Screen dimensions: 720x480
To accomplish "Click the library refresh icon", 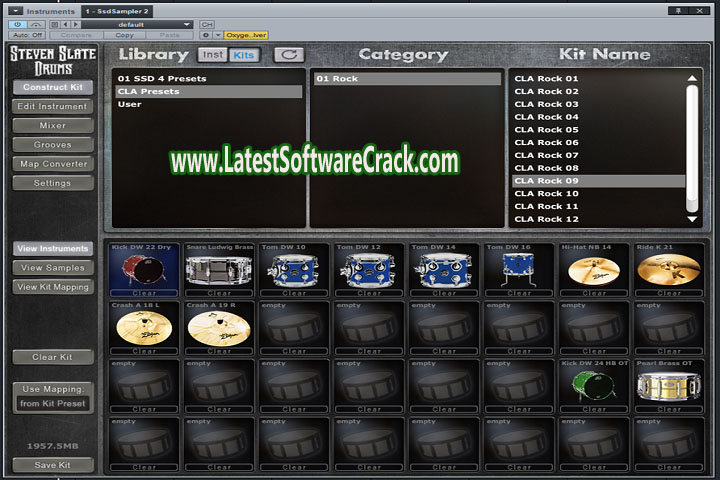I will 289,55.
